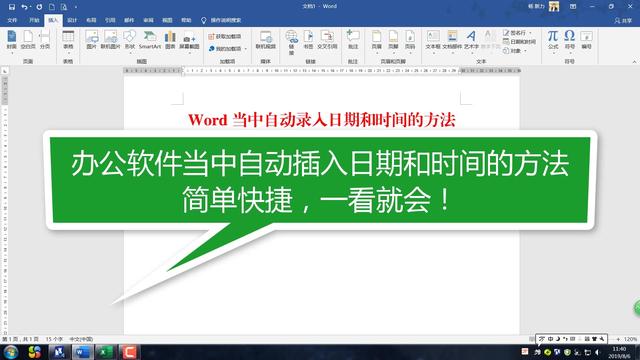Click the zoom in plus button
The width and height of the screenshot is (640, 360).
click(x=618, y=339)
